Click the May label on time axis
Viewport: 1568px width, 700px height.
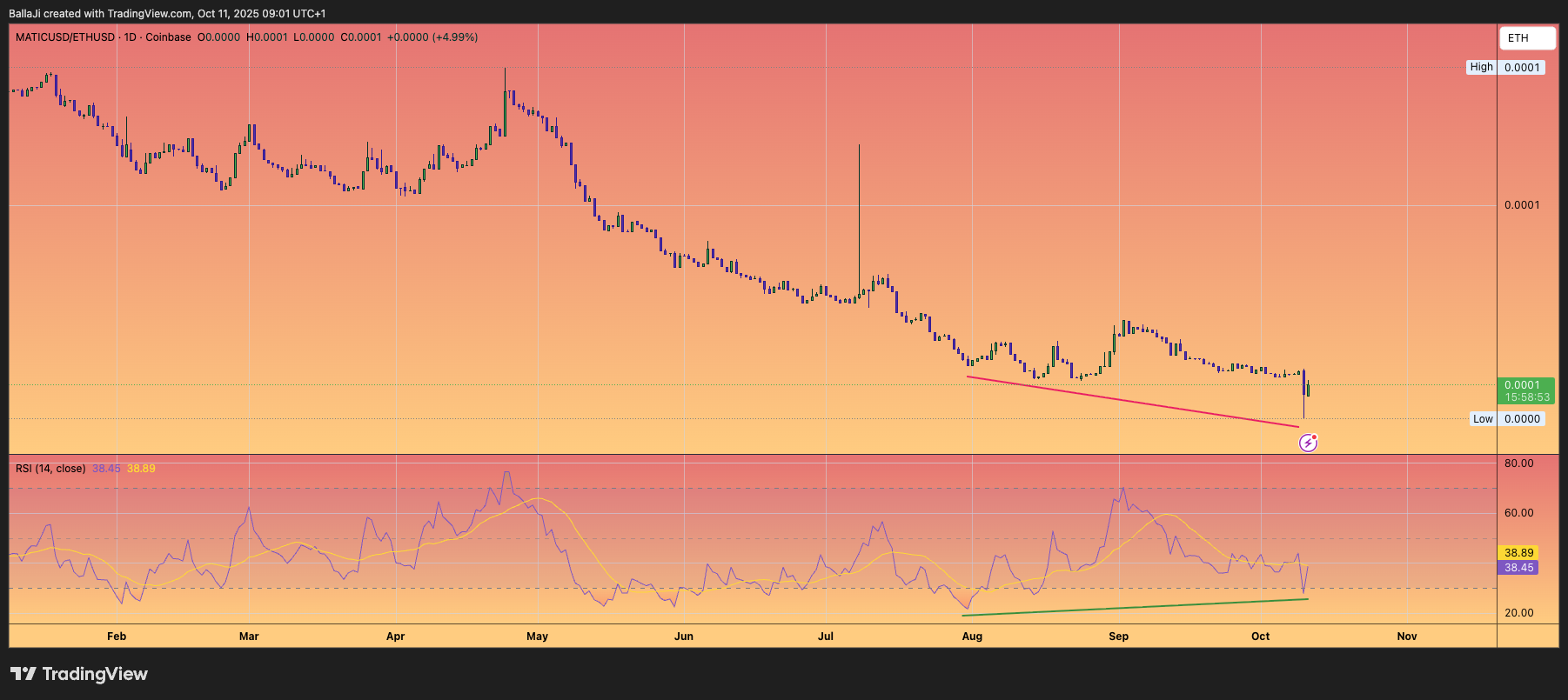point(538,637)
